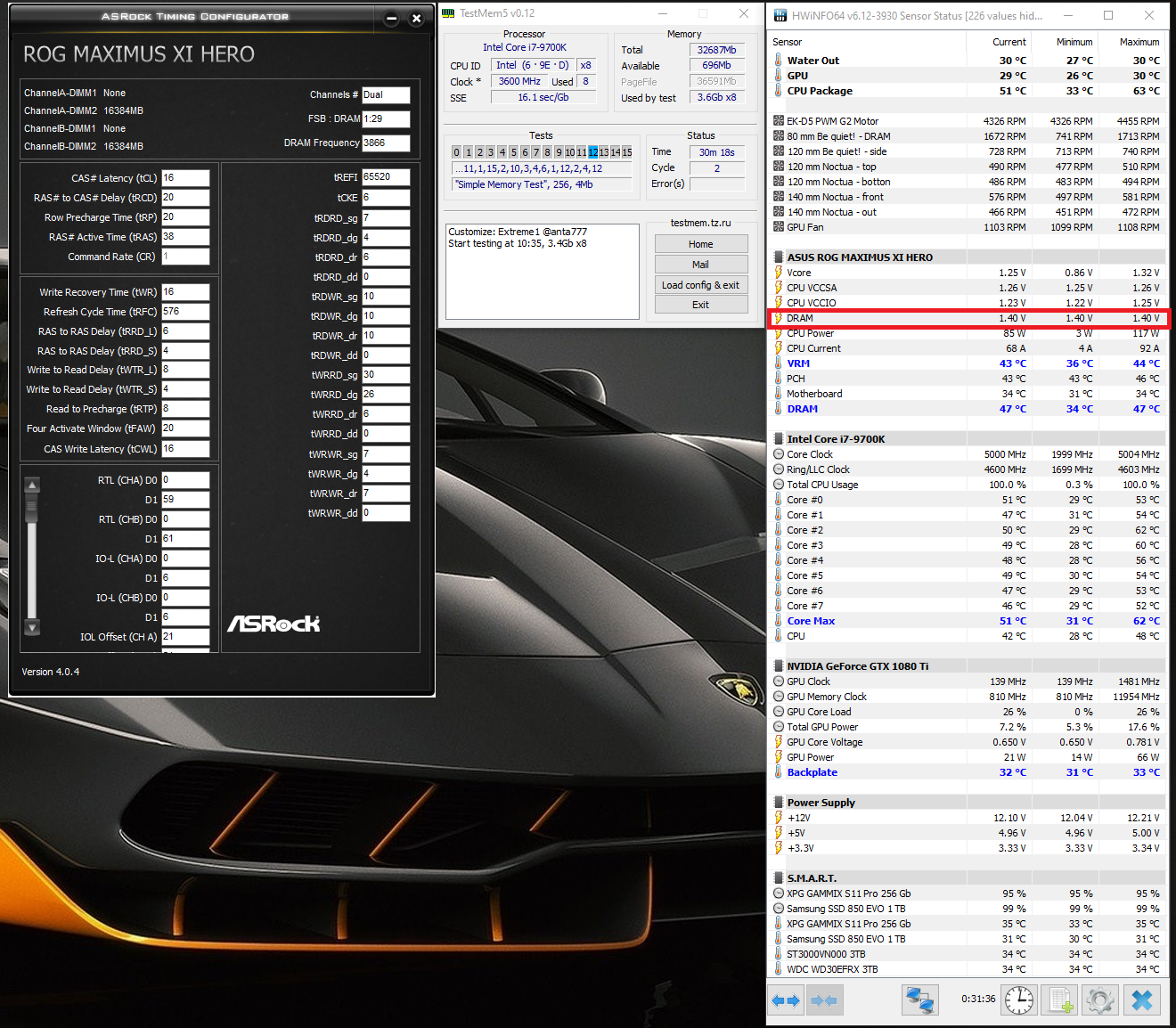This screenshot has height=1028, width=1176.
Task: Select the 140 mm Noctua - front fan row
Action: click(968, 197)
